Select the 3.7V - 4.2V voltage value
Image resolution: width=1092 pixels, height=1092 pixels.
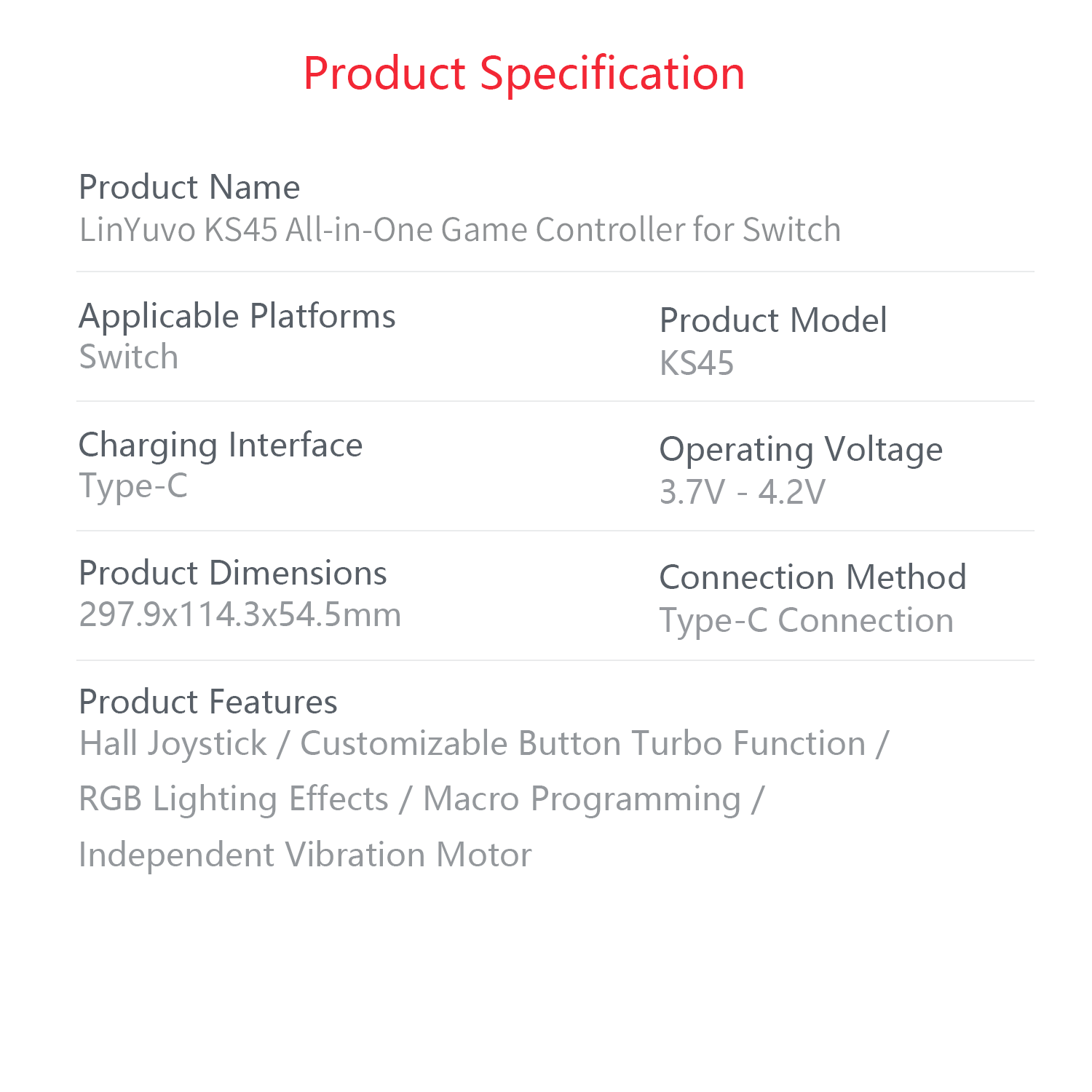click(743, 492)
